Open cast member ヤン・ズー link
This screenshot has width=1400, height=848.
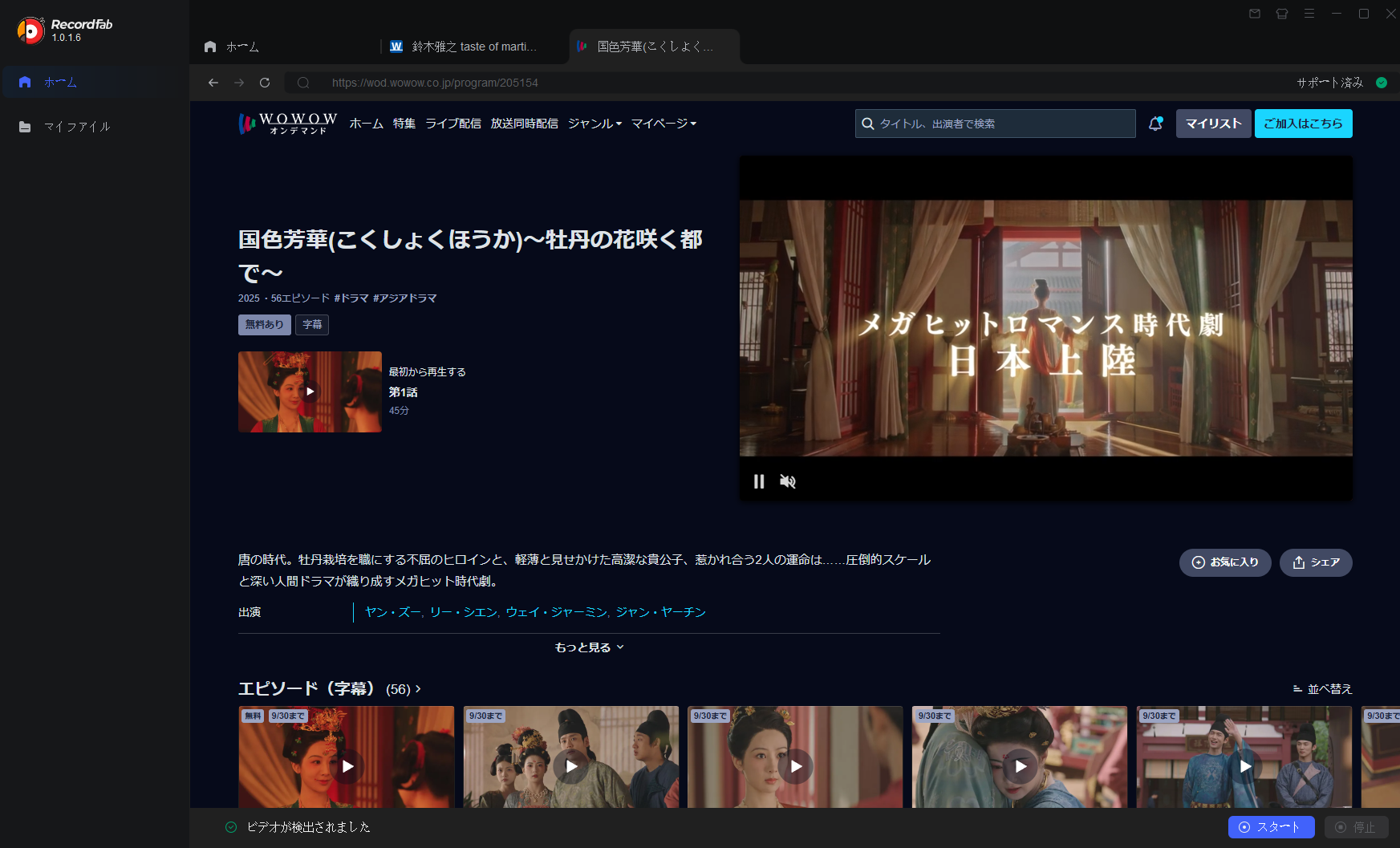[392, 612]
